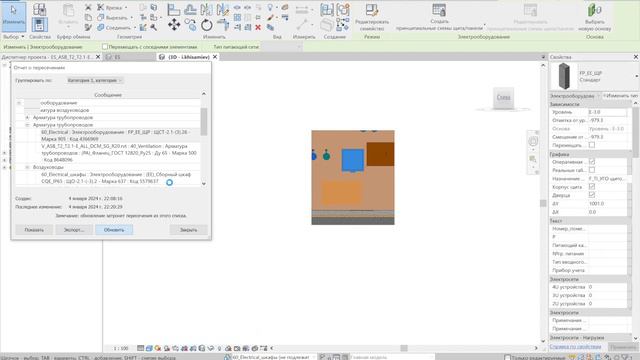Toggle Оперативная checkbox in Графика
Screen dimensions: 640x360
(591, 162)
